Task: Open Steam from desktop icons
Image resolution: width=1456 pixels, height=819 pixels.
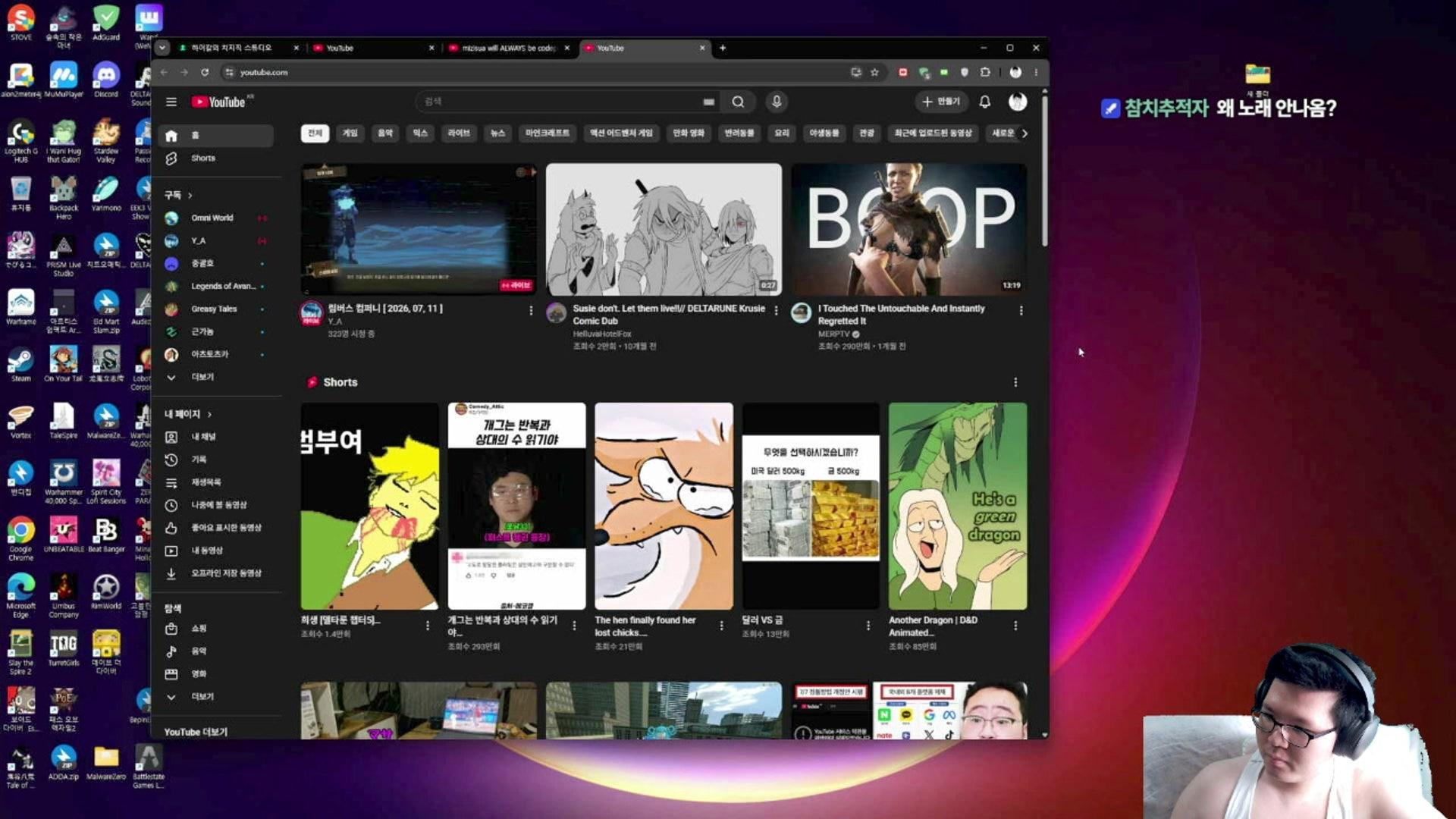Action: tap(20, 364)
